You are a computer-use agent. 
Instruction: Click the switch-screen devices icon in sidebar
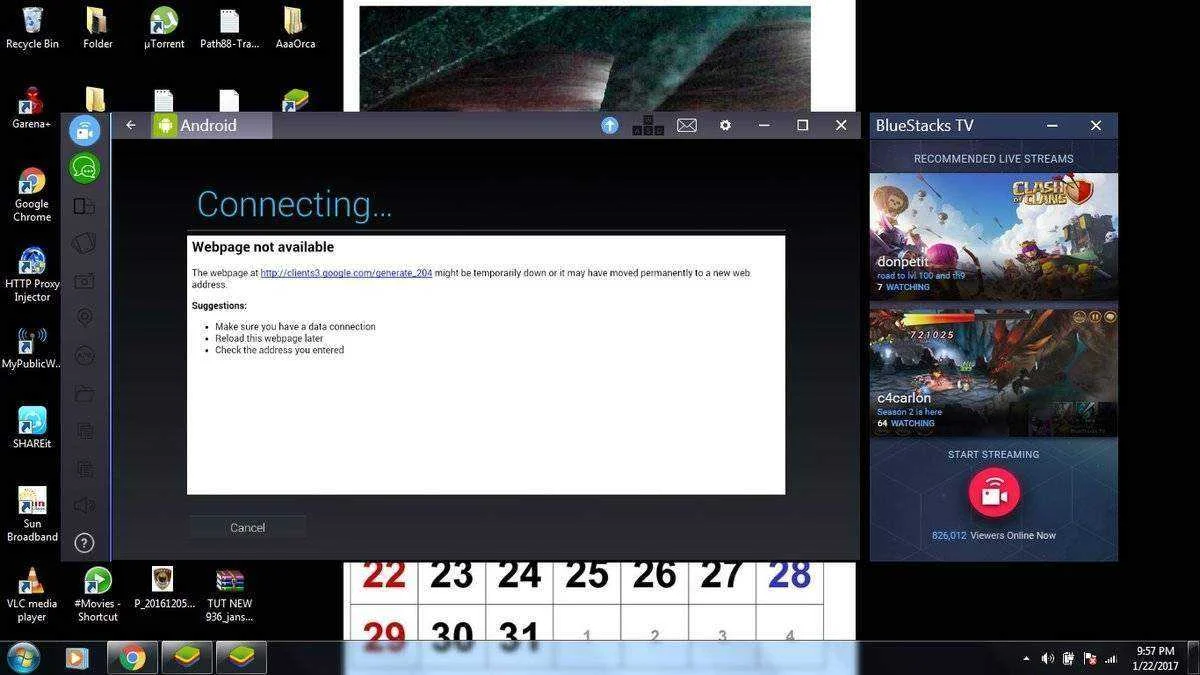click(x=85, y=206)
